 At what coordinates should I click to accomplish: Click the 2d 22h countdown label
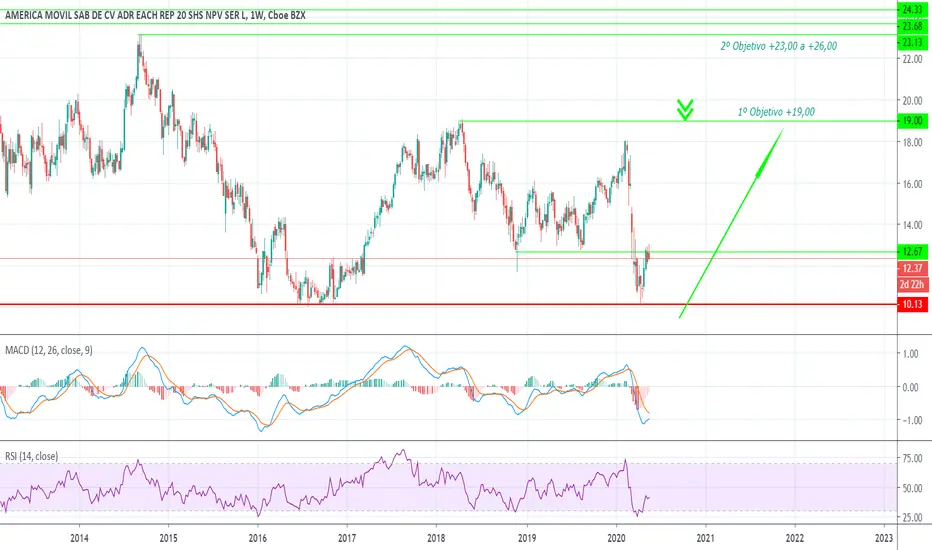coord(912,284)
